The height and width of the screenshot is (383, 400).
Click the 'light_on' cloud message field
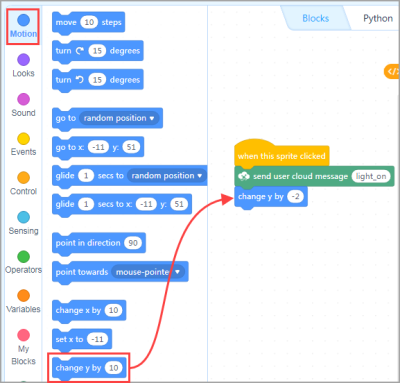[x=371, y=176]
